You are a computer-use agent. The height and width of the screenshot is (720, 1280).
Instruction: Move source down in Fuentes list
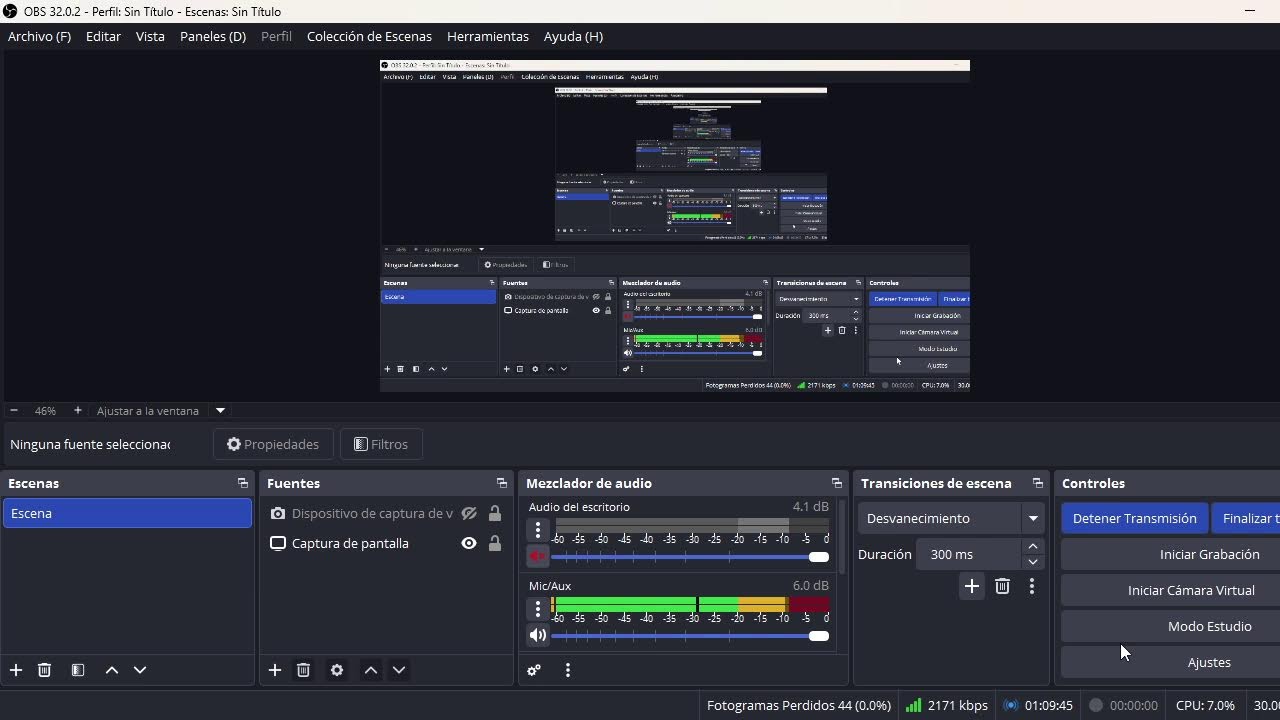(x=399, y=670)
